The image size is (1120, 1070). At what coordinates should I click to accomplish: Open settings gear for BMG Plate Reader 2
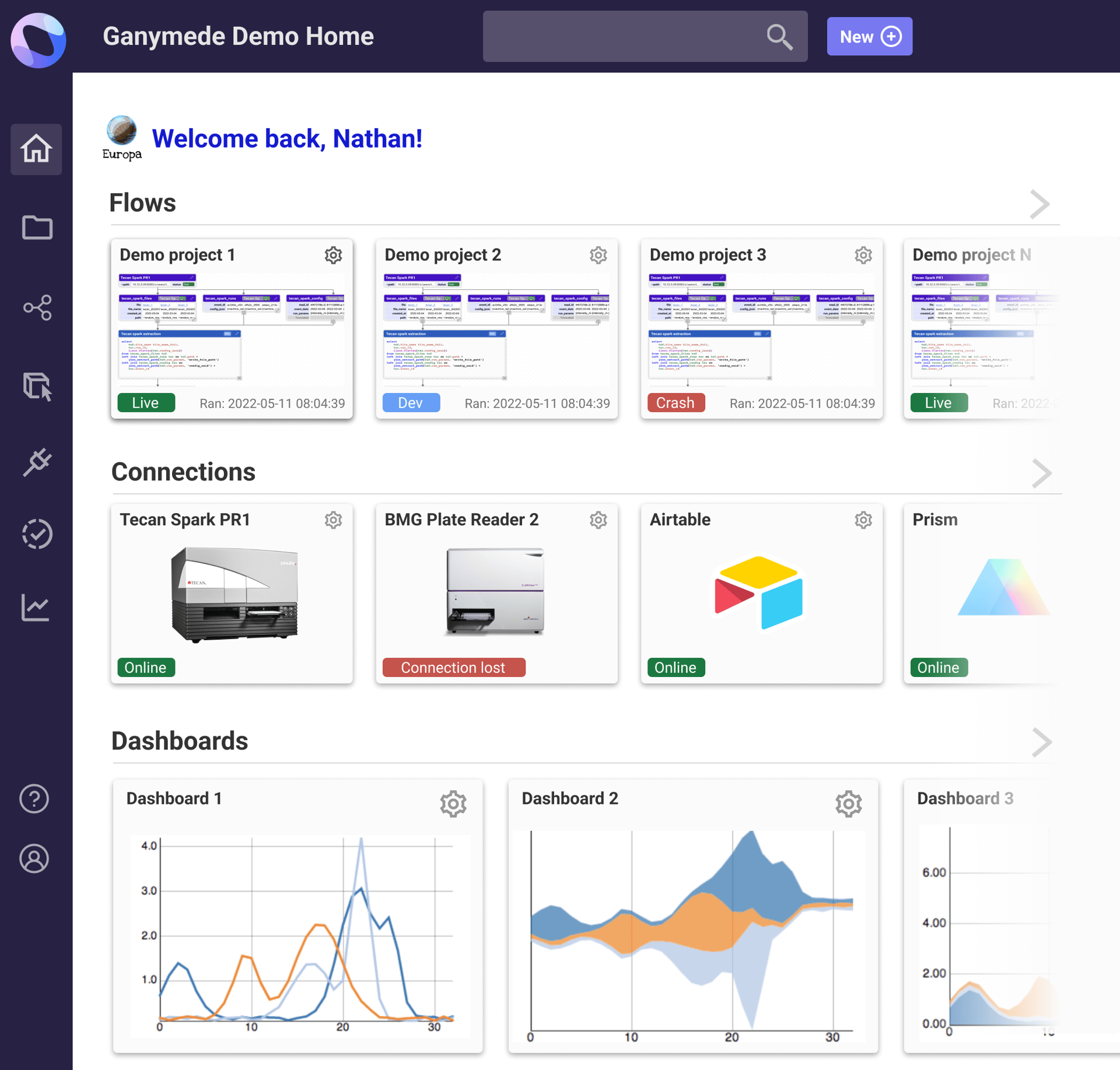[x=598, y=520]
